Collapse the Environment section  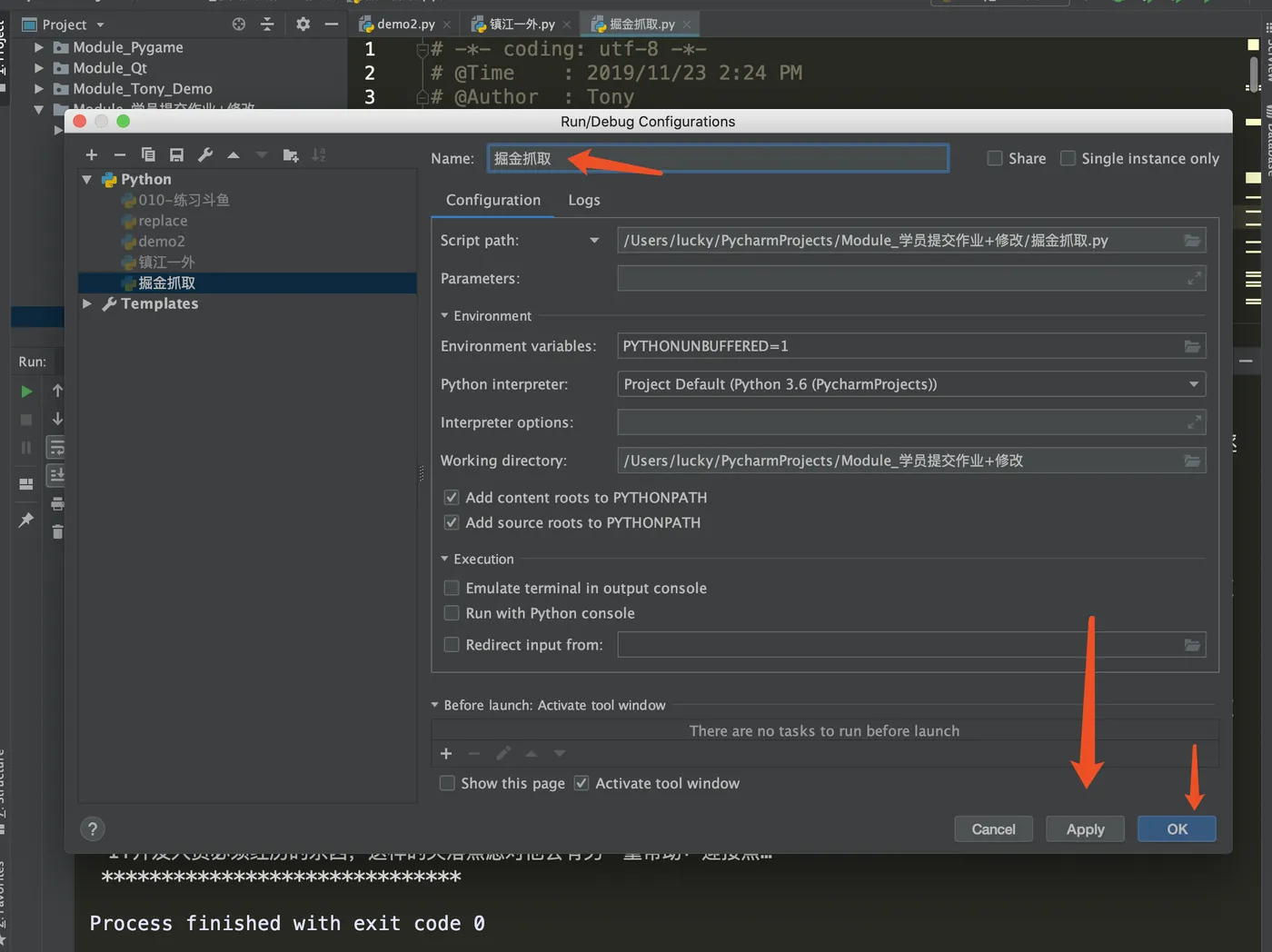coord(445,316)
